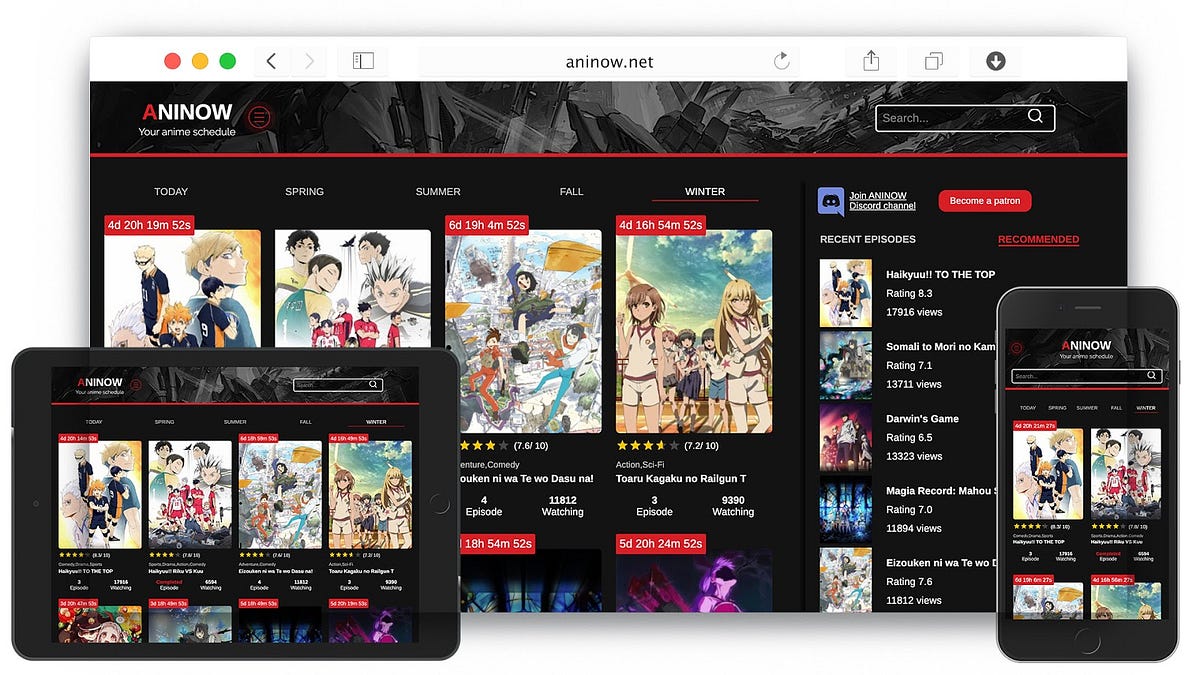Image resolution: width=1200 pixels, height=675 pixels.
Task: Show all tabs in Safari
Action: [933, 61]
